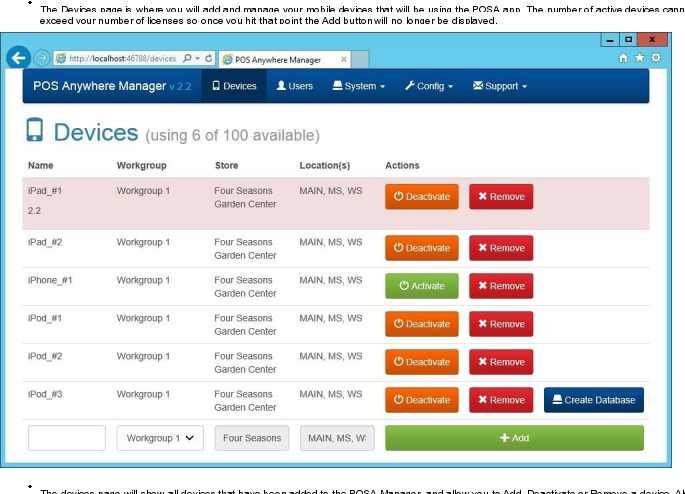This screenshot has height=494, width=685.
Task: Click the green Add device button
Action: (x=514, y=438)
